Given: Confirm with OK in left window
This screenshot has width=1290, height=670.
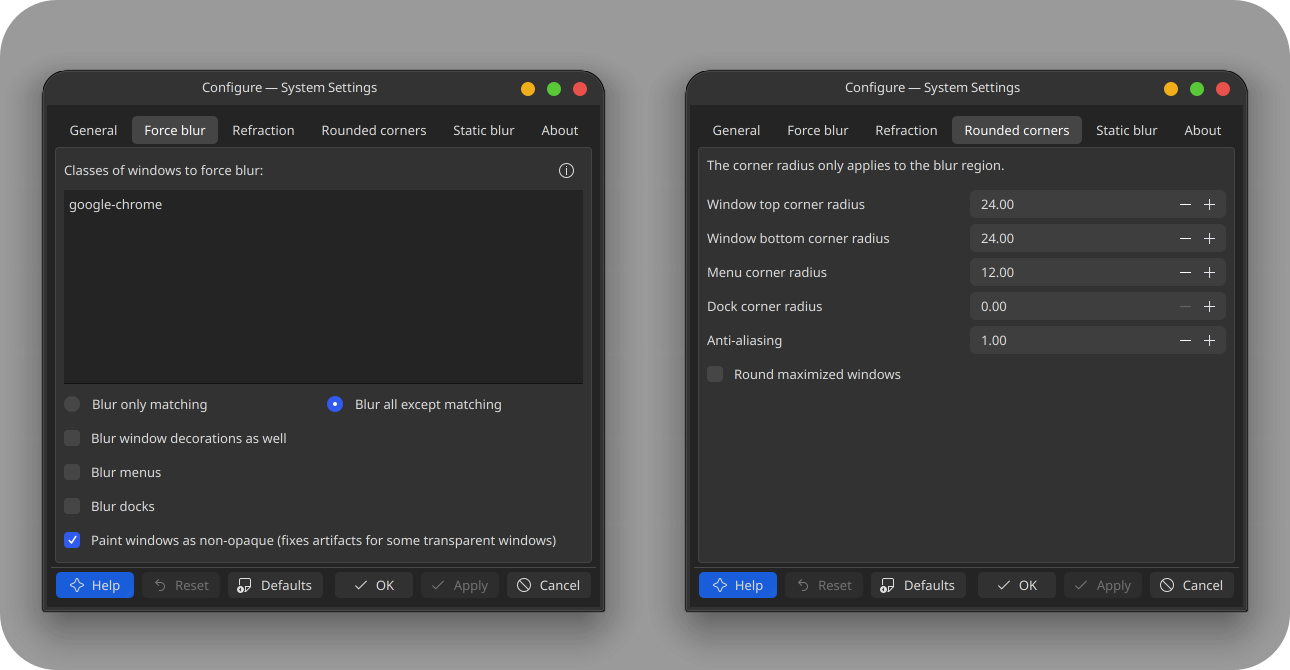Looking at the screenshot, I should 374,585.
